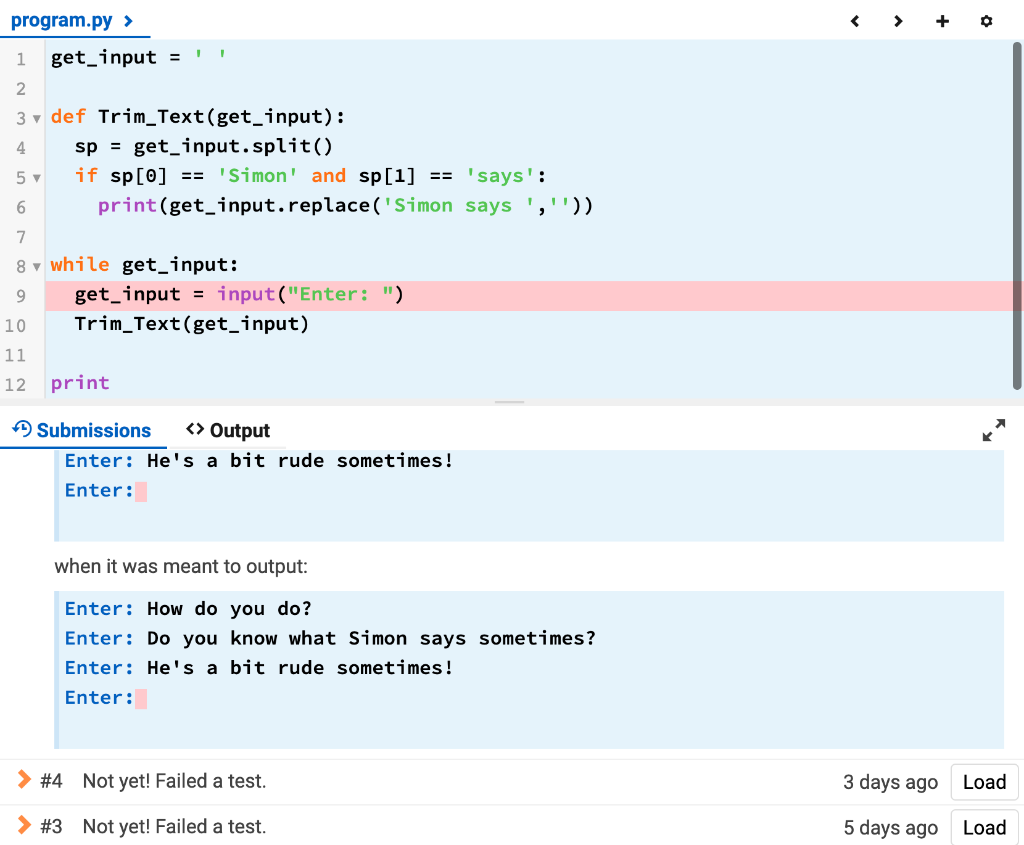Image resolution: width=1024 pixels, height=845 pixels.
Task: Click the back navigation arrow icon
Action: 854,20
